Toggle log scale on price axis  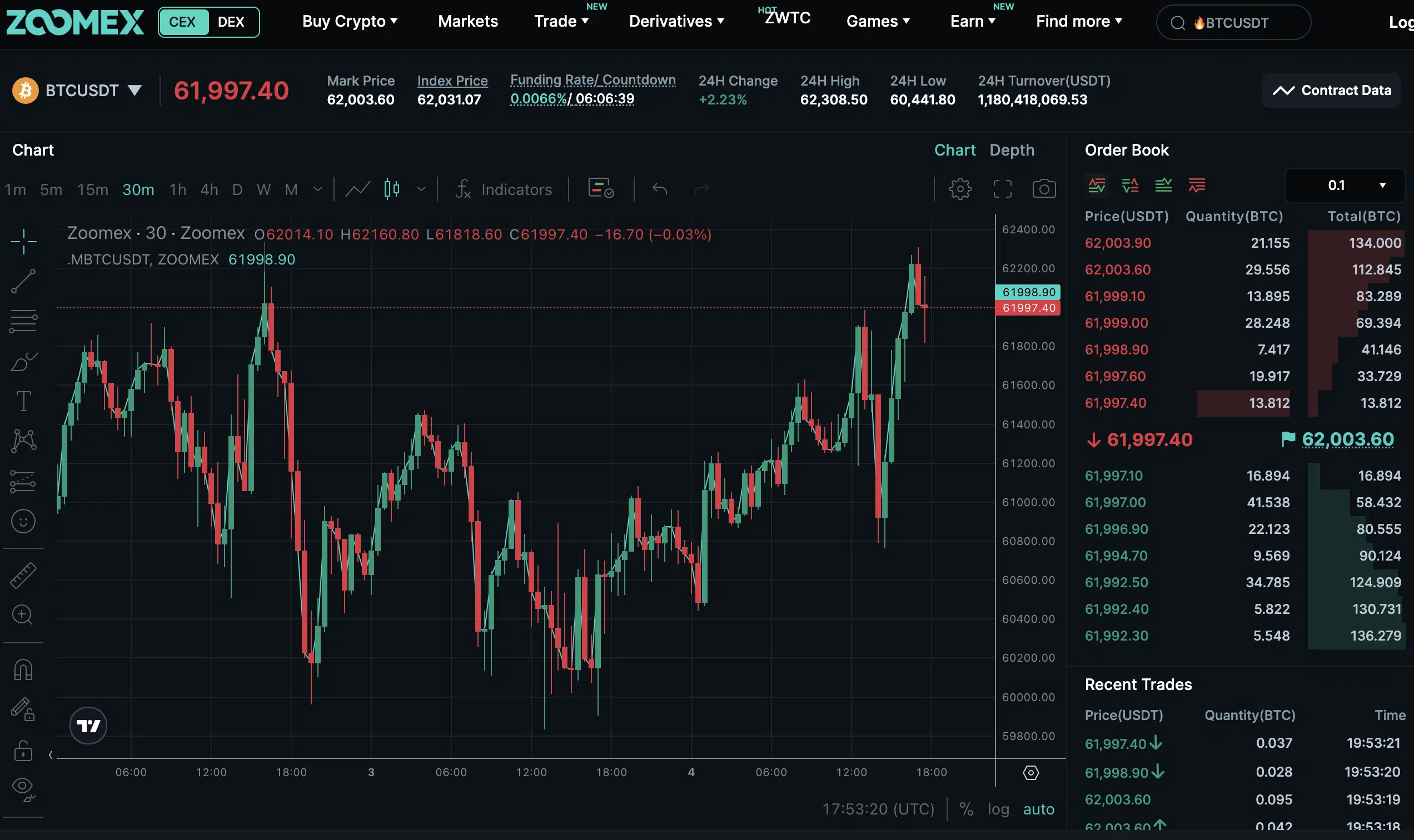[998, 809]
